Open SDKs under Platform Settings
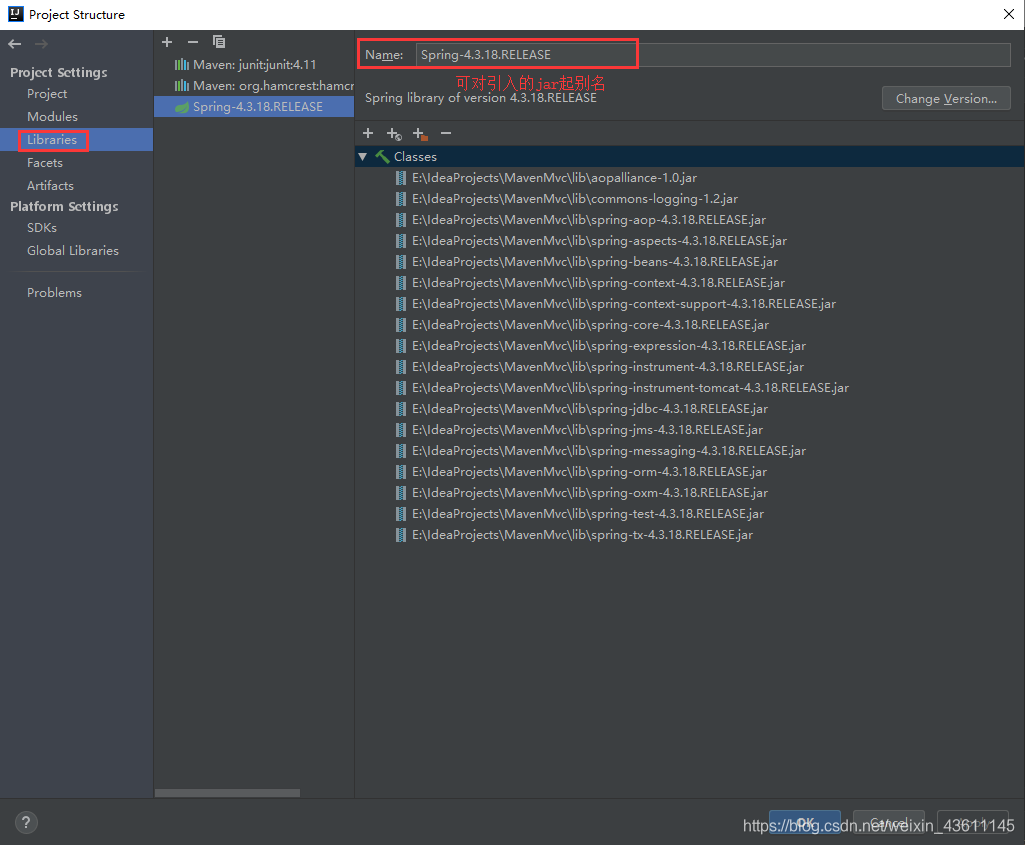Viewport: 1025px width, 845px height. click(x=42, y=227)
